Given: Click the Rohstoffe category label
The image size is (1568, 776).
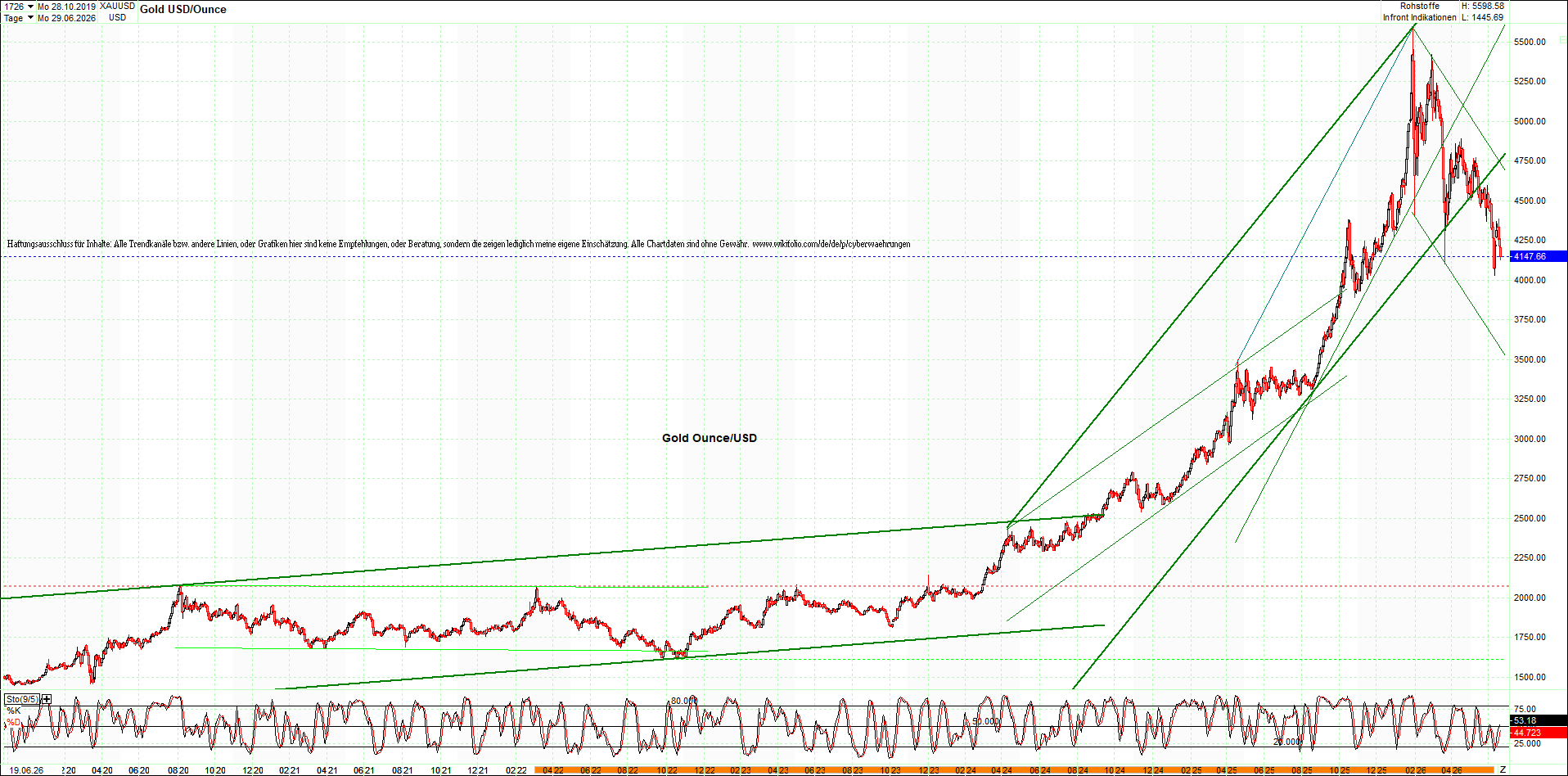Looking at the screenshot, I should [x=1419, y=6].
